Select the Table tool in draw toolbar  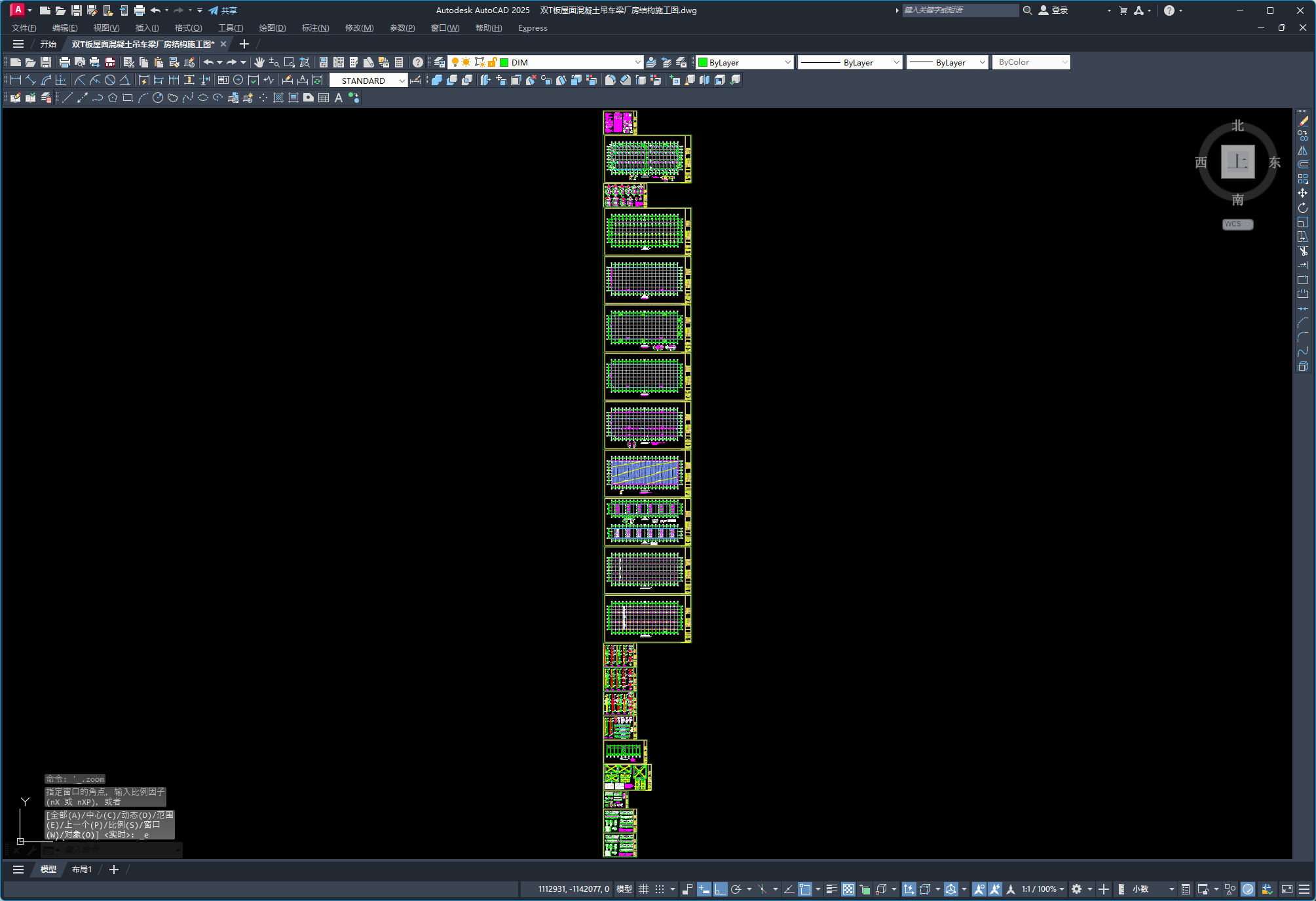click(324, 98)
